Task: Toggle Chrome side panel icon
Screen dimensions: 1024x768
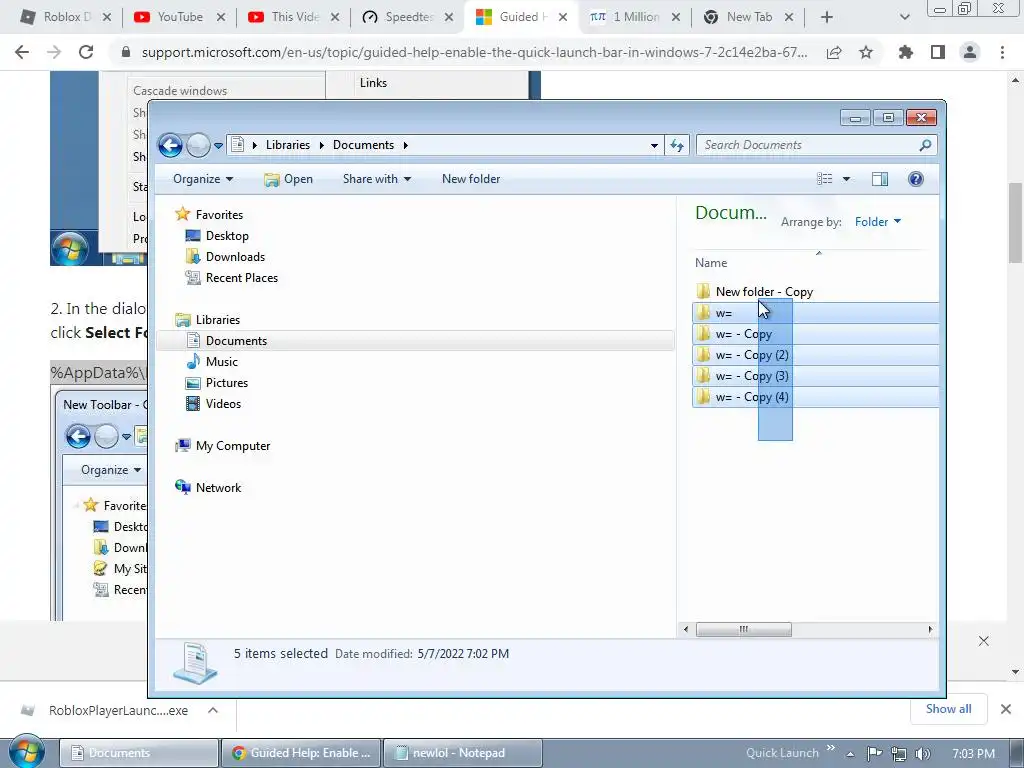Action: 938,52
